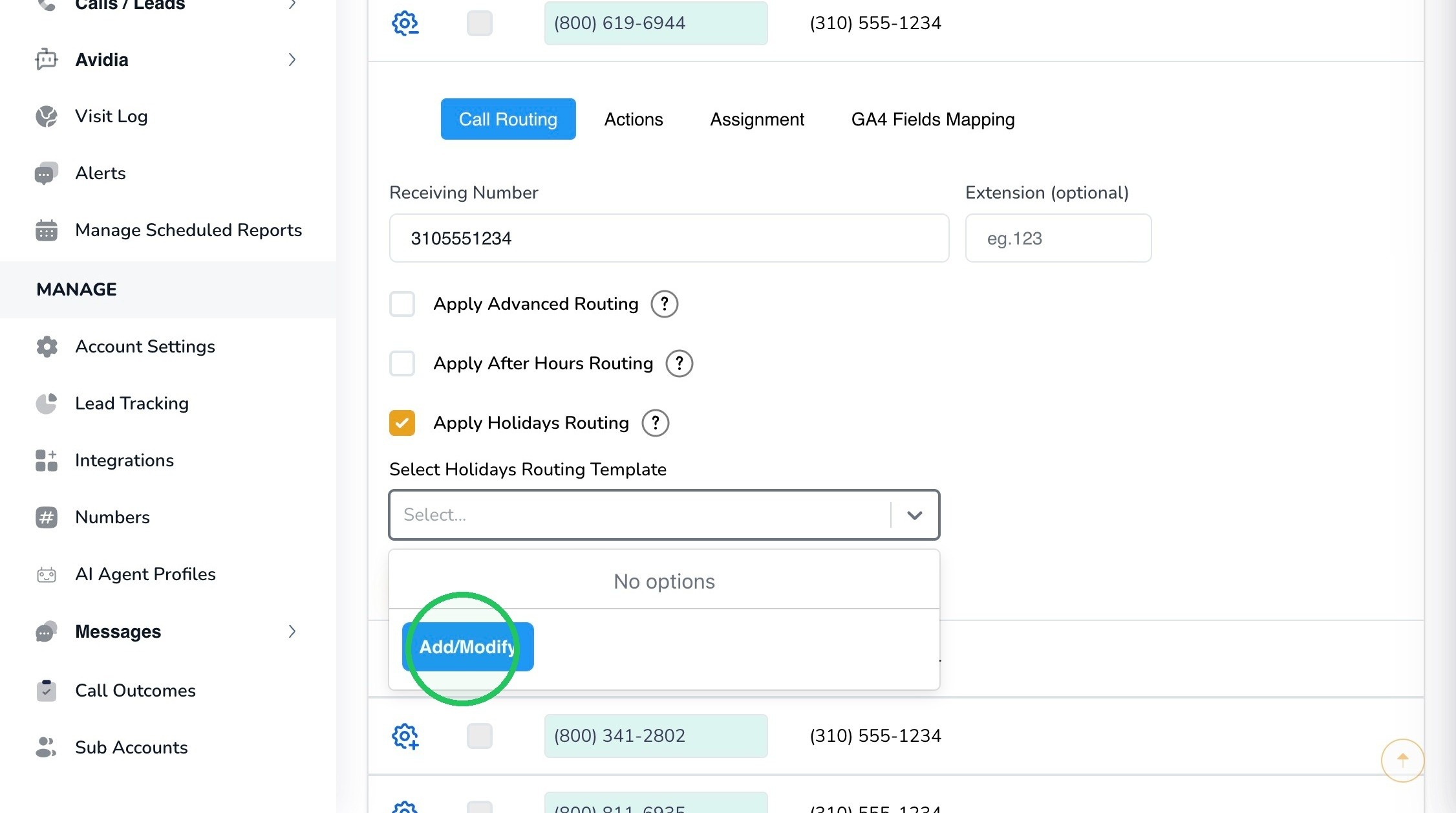
Task: Open Account Settings link
Action: pos(145,347)
